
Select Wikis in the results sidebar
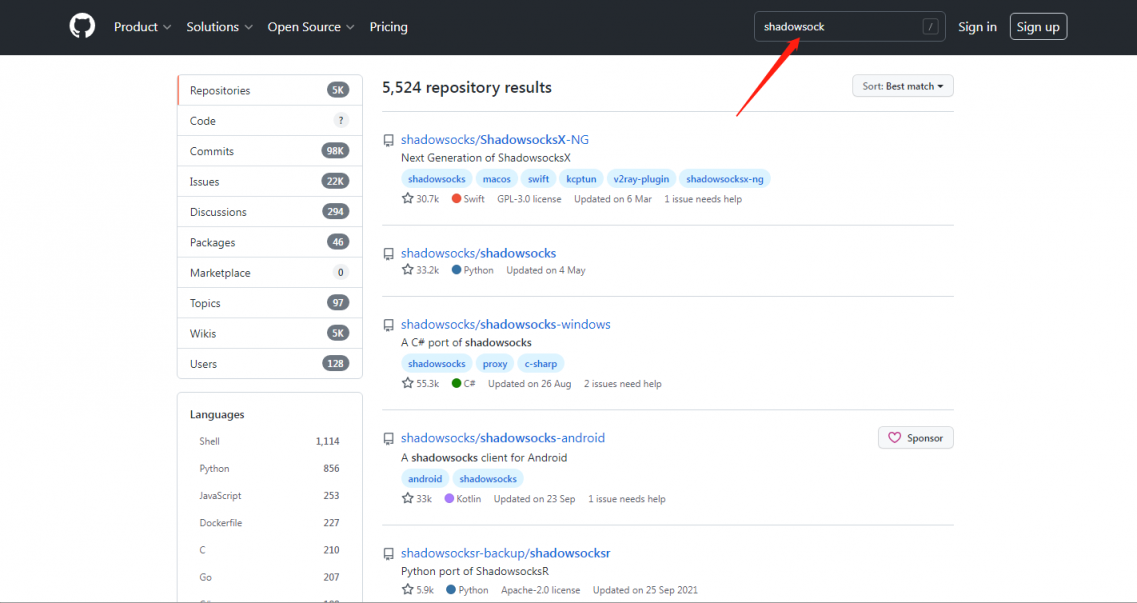[270, 334]
